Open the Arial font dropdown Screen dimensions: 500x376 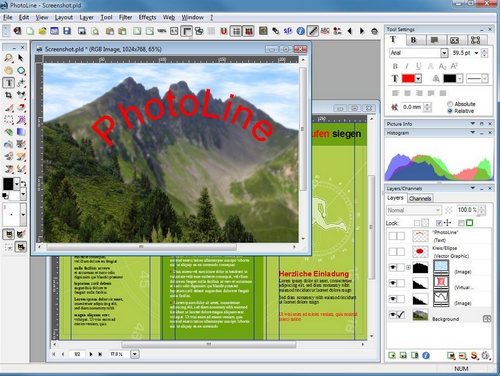coord(444,53)
